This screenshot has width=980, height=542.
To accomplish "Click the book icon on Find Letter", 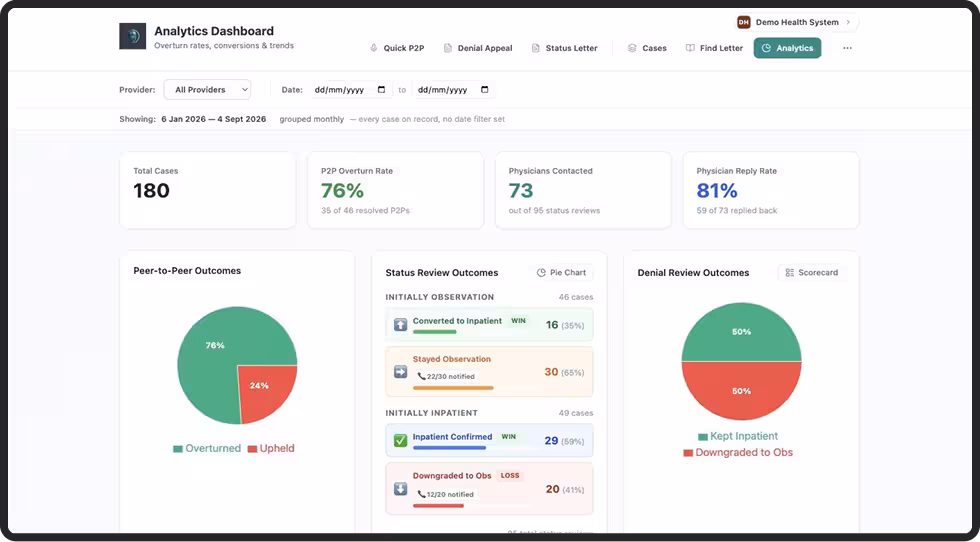I will pos(690,48).
